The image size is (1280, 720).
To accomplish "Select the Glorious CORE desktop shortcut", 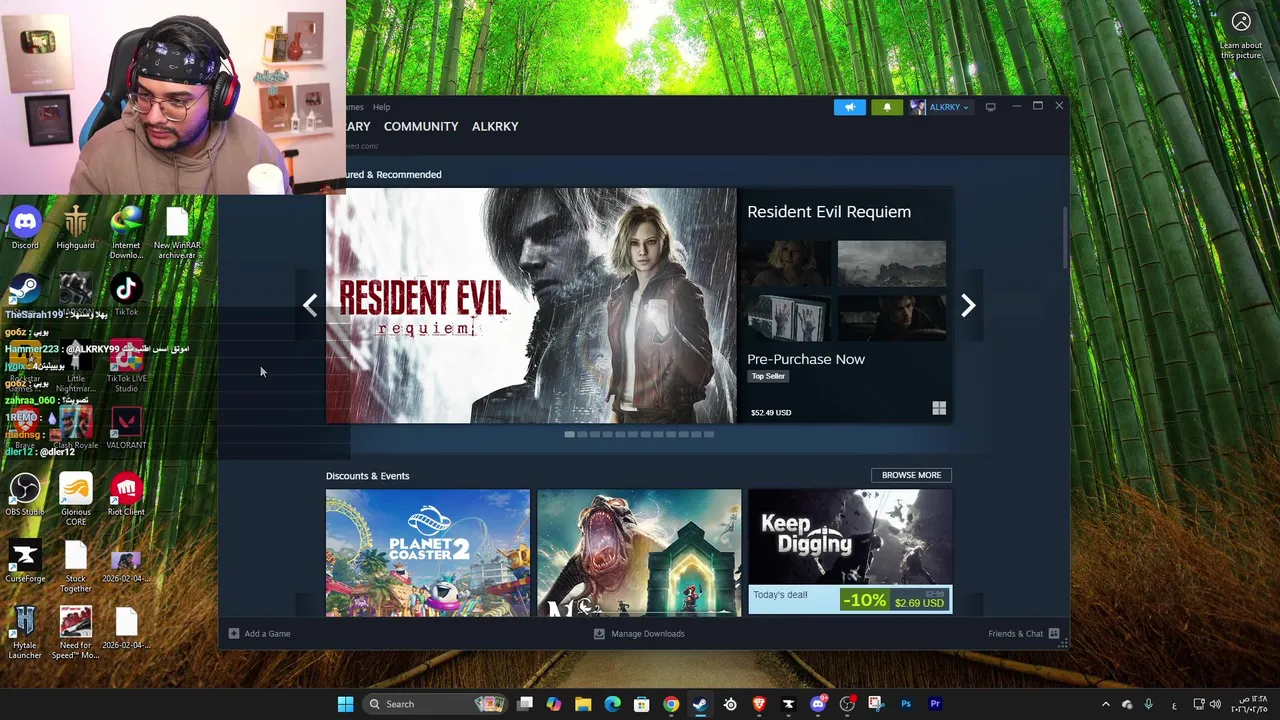I will coord(75,499).
